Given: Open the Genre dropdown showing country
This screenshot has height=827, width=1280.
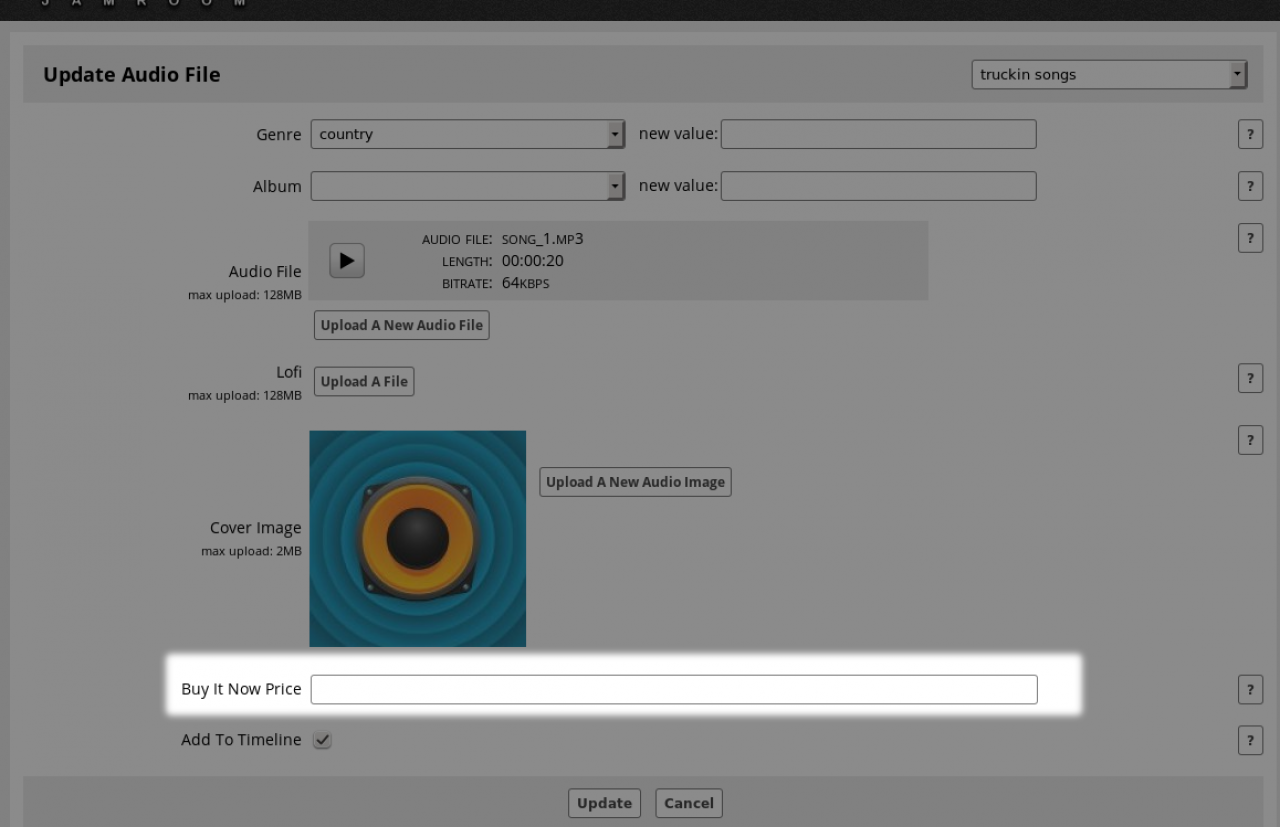Looking at the screenshot, I should coord(467,134).
